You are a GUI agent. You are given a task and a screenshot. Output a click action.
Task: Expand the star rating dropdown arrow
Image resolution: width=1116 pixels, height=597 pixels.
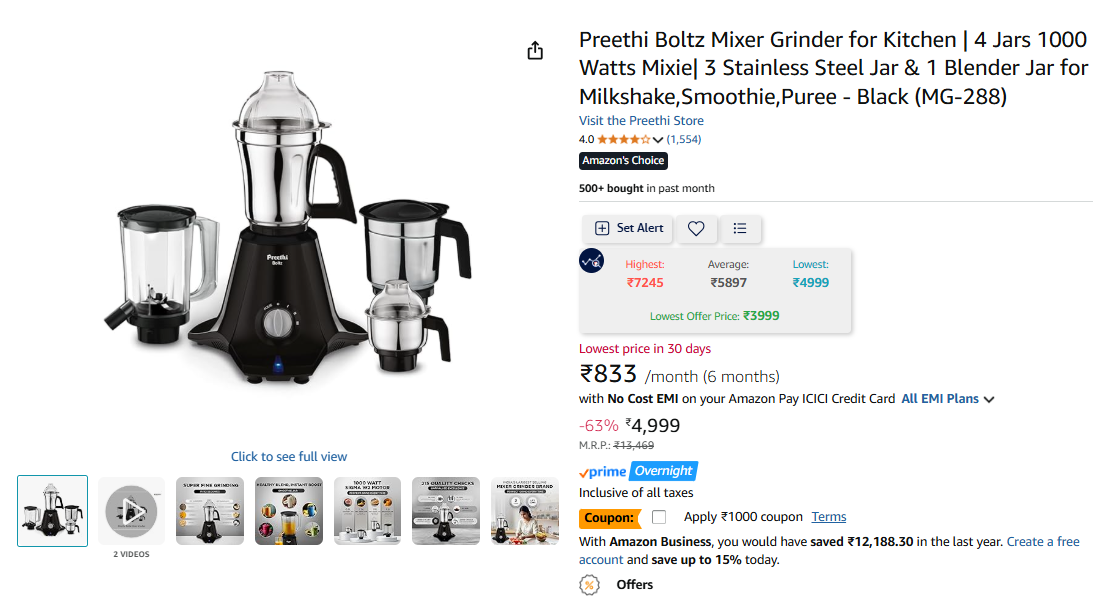point(658,139)
